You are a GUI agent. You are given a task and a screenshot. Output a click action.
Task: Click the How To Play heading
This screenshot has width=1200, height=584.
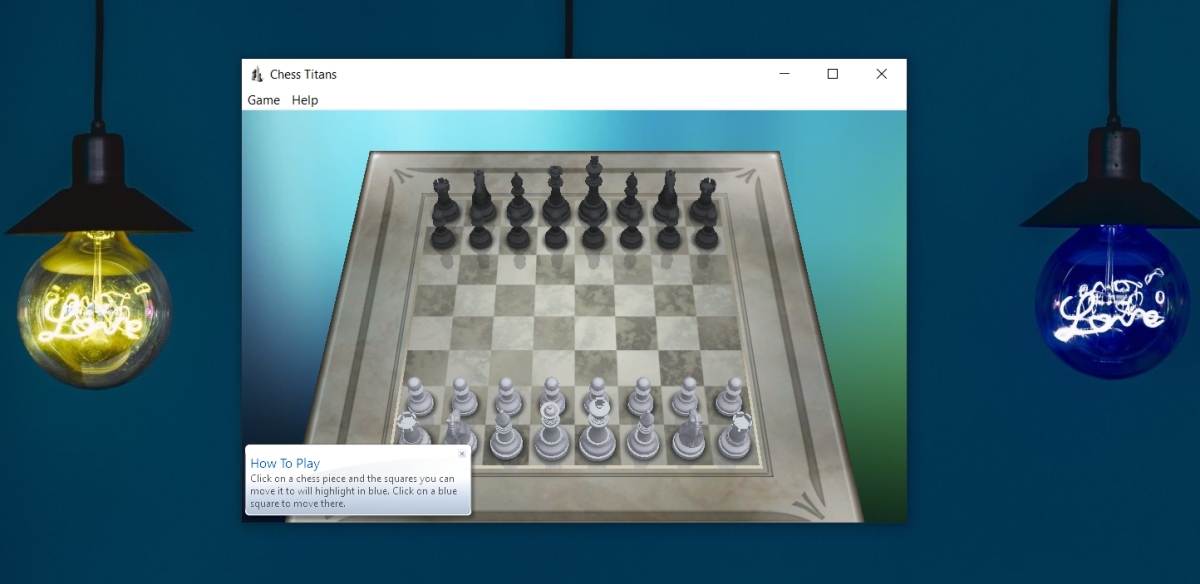point(285,463)
